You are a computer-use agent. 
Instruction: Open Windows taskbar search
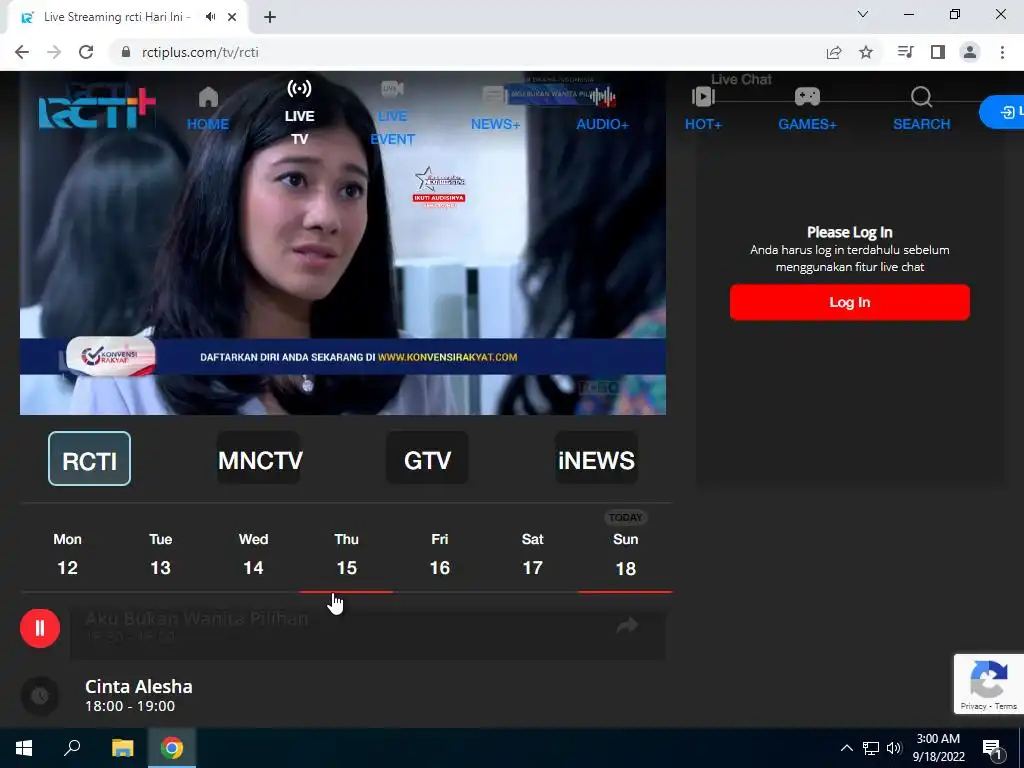pos(72,748)
